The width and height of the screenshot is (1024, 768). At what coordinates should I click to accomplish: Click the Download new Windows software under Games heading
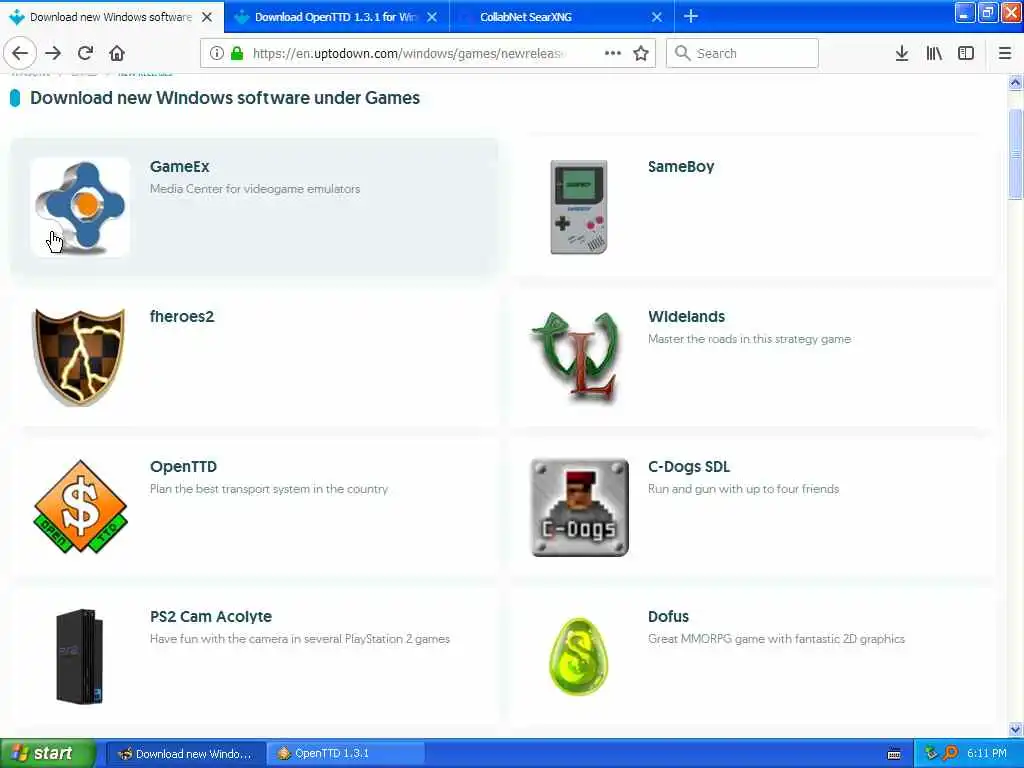[x=225, y=98]
